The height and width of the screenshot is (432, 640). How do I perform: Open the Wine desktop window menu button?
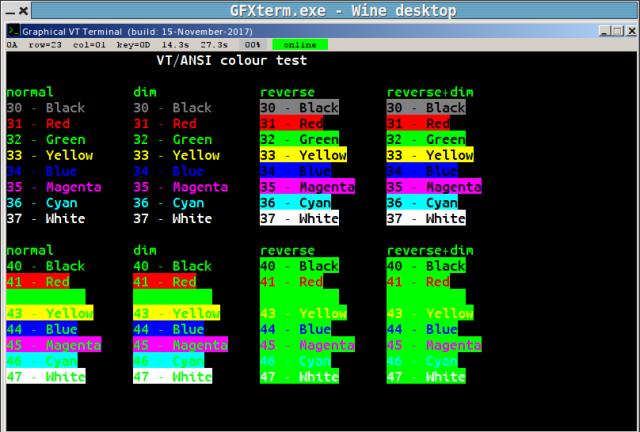pos(10,10)
